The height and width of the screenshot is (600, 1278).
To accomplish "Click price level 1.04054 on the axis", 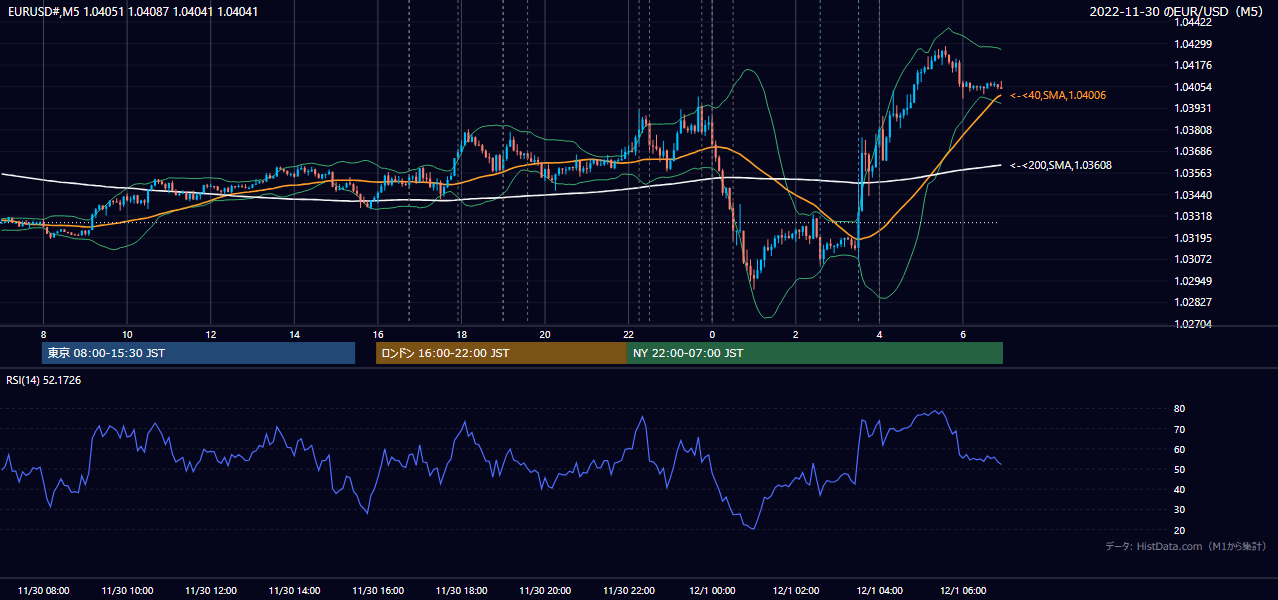I will click(x=1193, y=87).
